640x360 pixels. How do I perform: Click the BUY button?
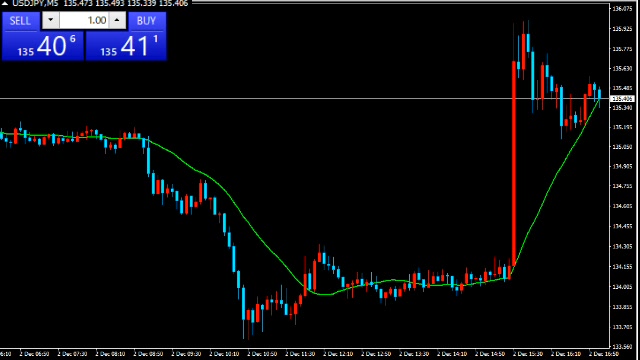point(146,21)
